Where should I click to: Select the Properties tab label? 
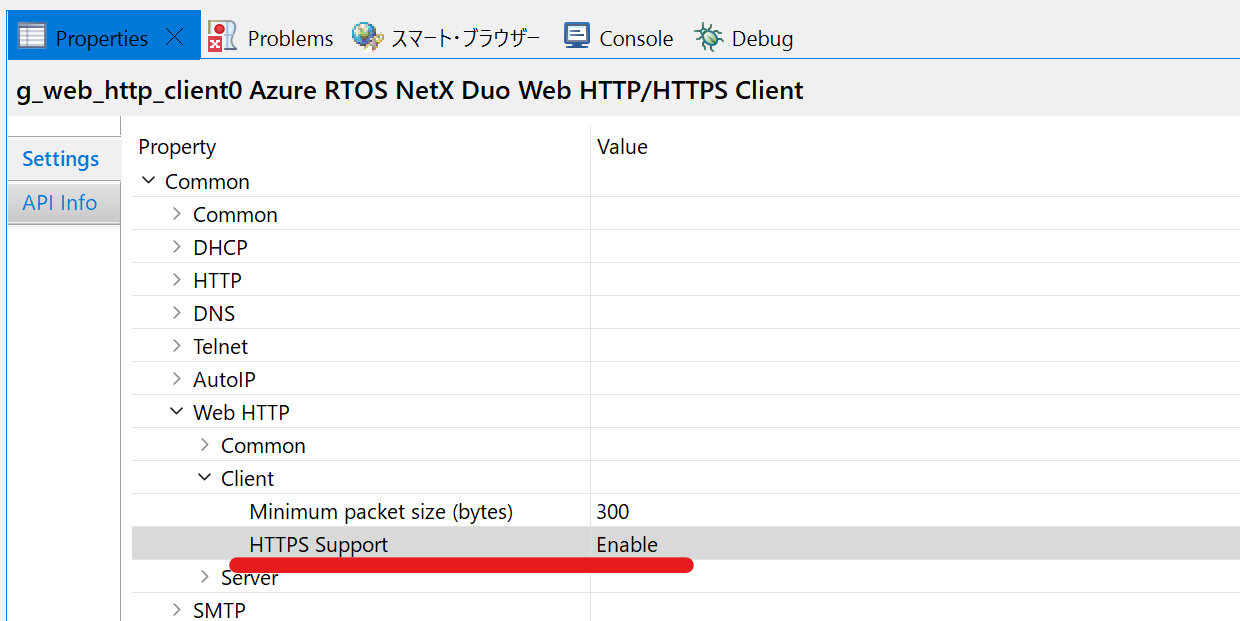coord(102,38)
